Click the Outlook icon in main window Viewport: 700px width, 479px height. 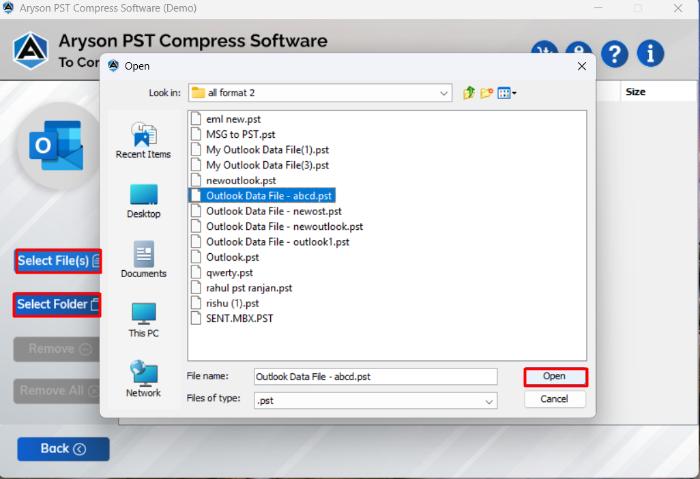coord(56,146)
